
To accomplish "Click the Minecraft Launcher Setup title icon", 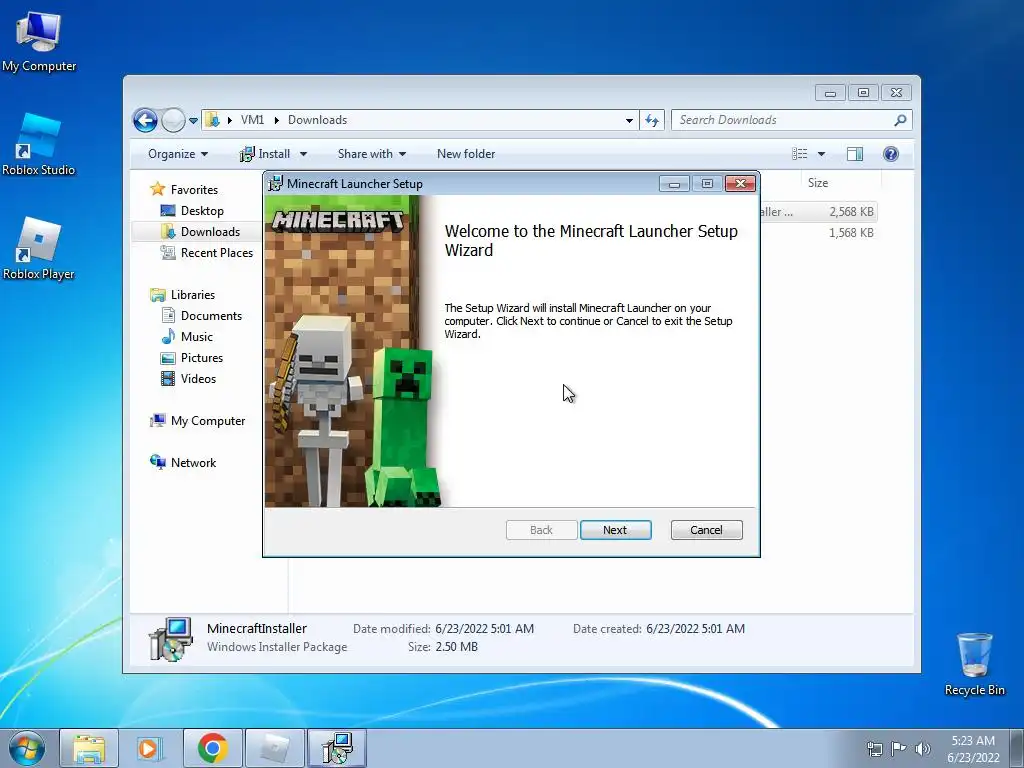I will tap(276, 184).
